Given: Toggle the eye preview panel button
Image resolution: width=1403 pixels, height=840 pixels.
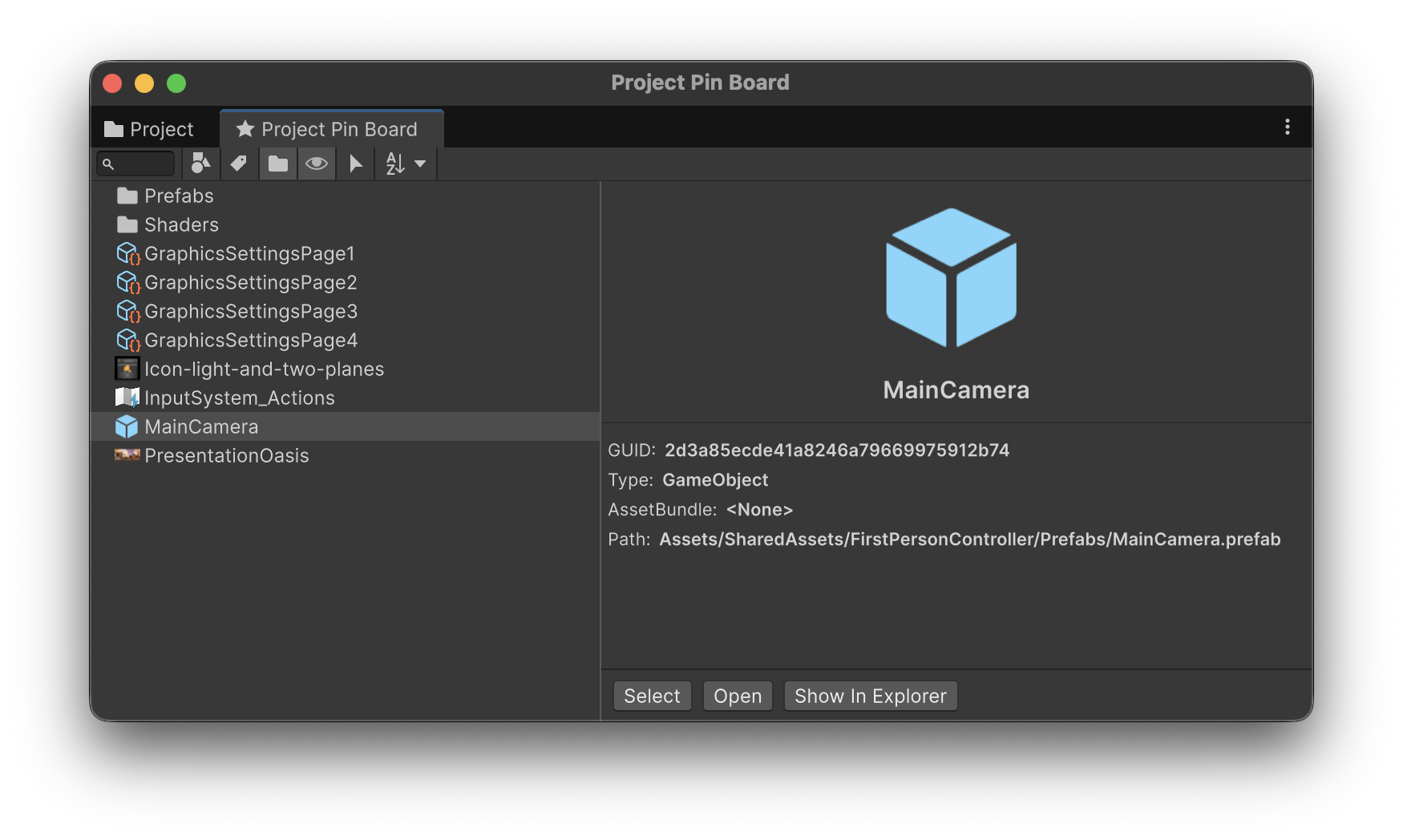Looking at the screenshot, I should [317, 164].
